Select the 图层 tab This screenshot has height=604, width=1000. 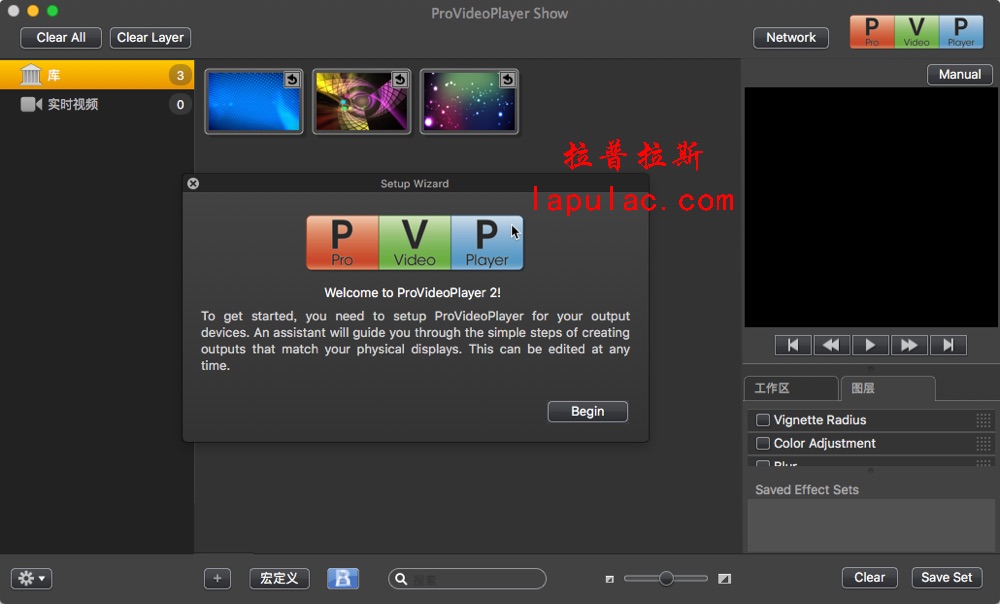pos(887,388)
